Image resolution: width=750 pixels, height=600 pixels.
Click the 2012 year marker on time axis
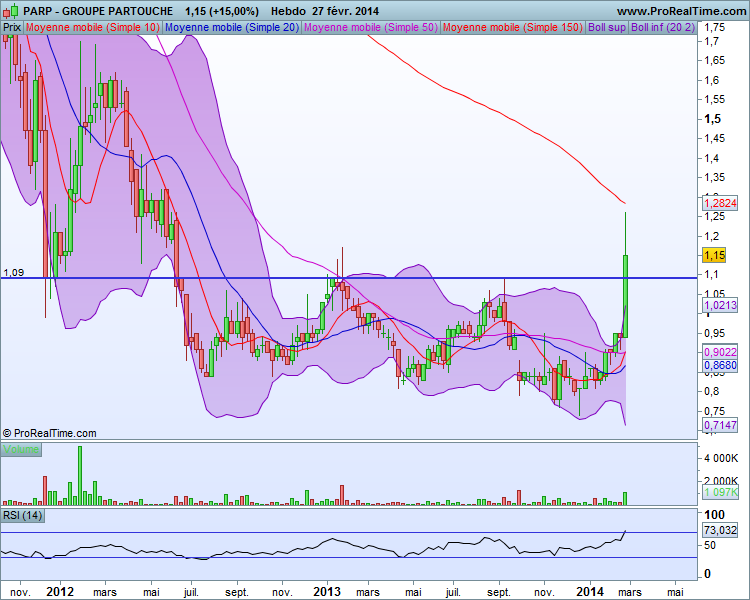(x=60, y=592)
